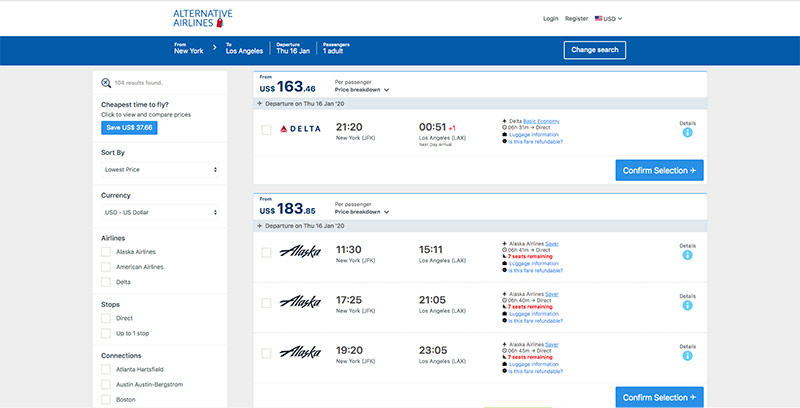The width and height of the screenshot is (800, 408).
Task: Tick the American Airlines filter checkbox
Action: click(x=106, y=267)
